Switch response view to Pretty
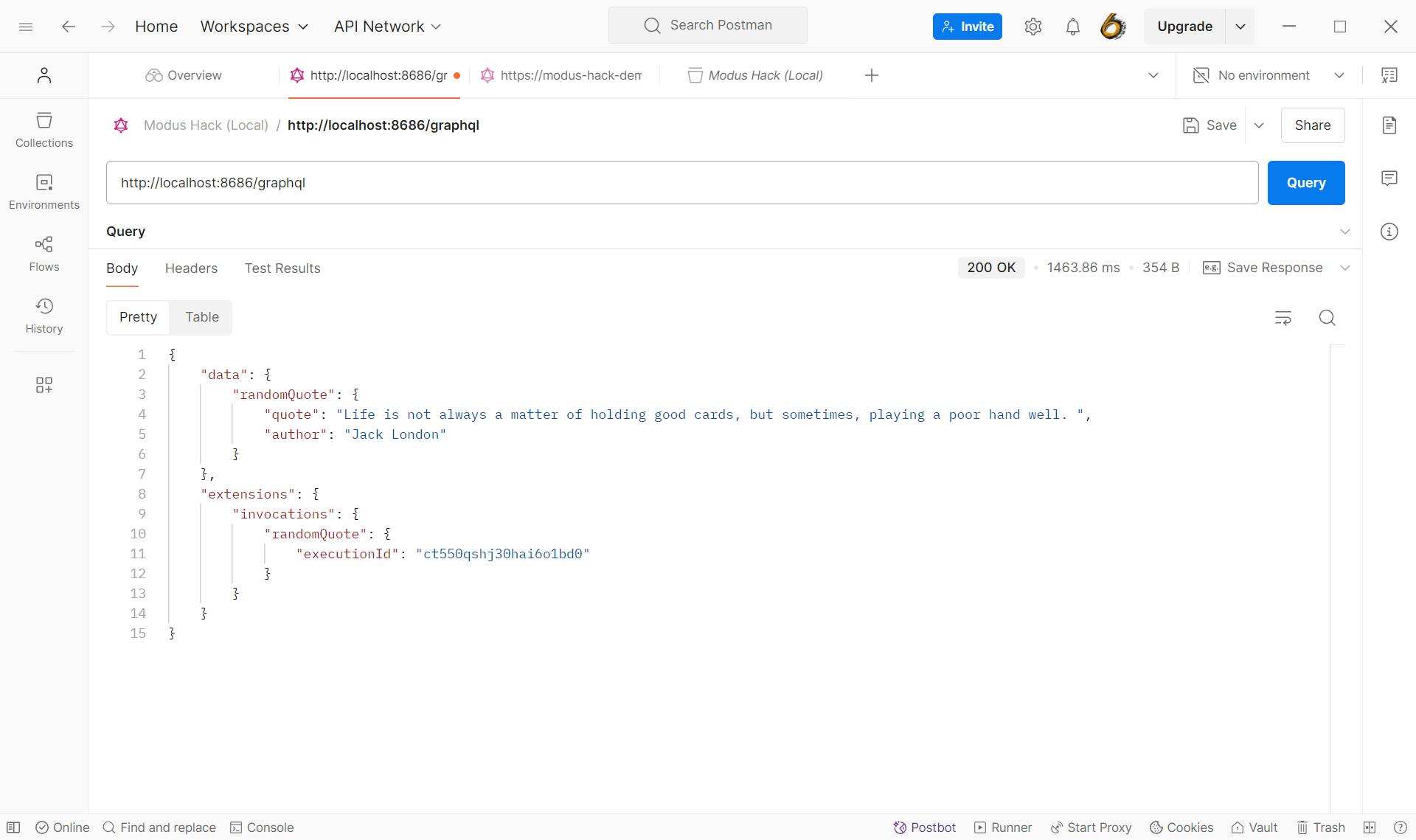The height and width of the screenshot is (840, 1416). coord(138,317)
